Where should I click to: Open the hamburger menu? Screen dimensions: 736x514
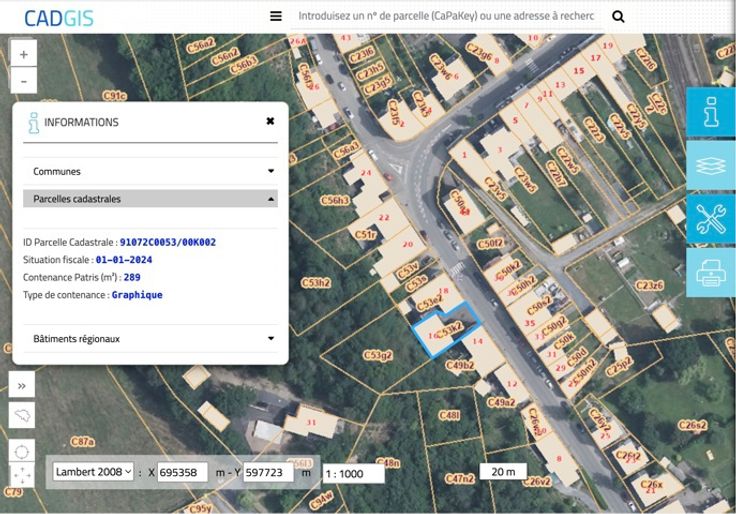coord(276,16)
